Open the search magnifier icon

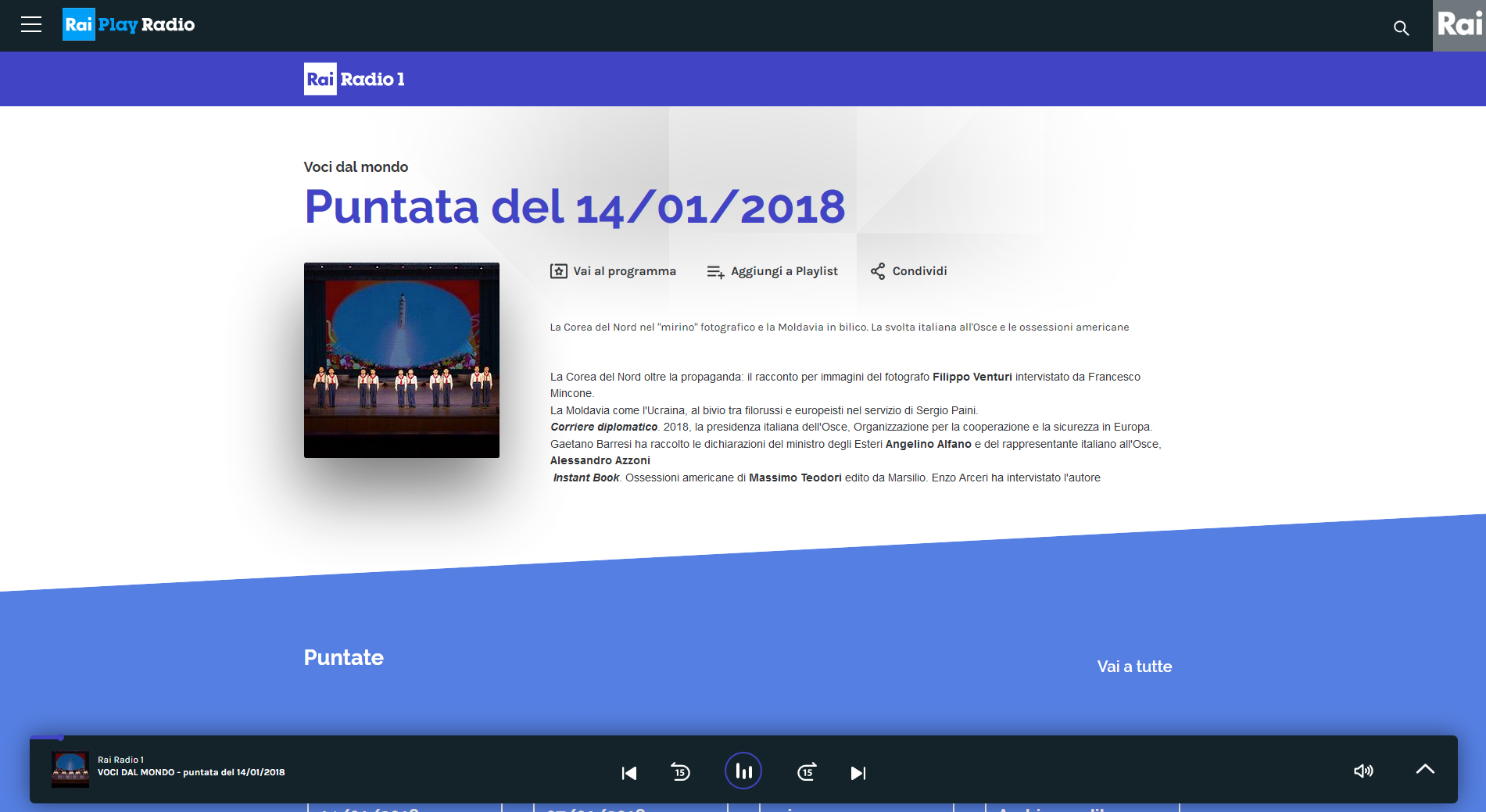(1401, 28)
